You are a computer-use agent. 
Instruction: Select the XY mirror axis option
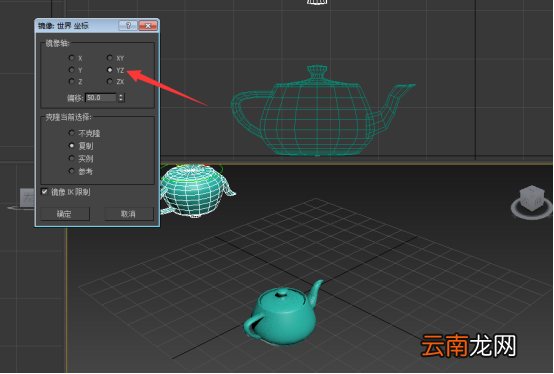[x=110, y=58]
